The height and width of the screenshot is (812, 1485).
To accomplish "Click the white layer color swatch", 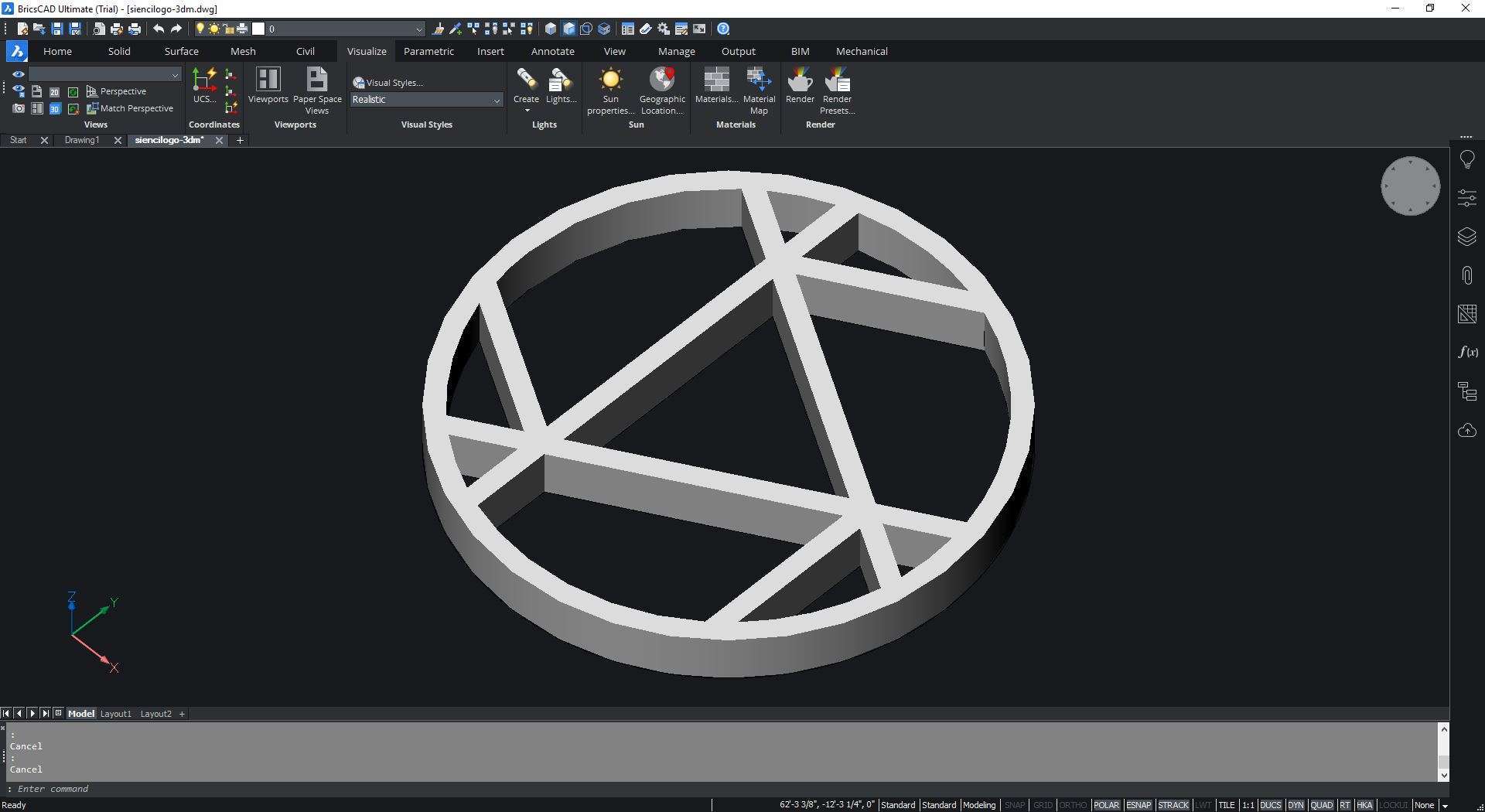I will point(259,29).
